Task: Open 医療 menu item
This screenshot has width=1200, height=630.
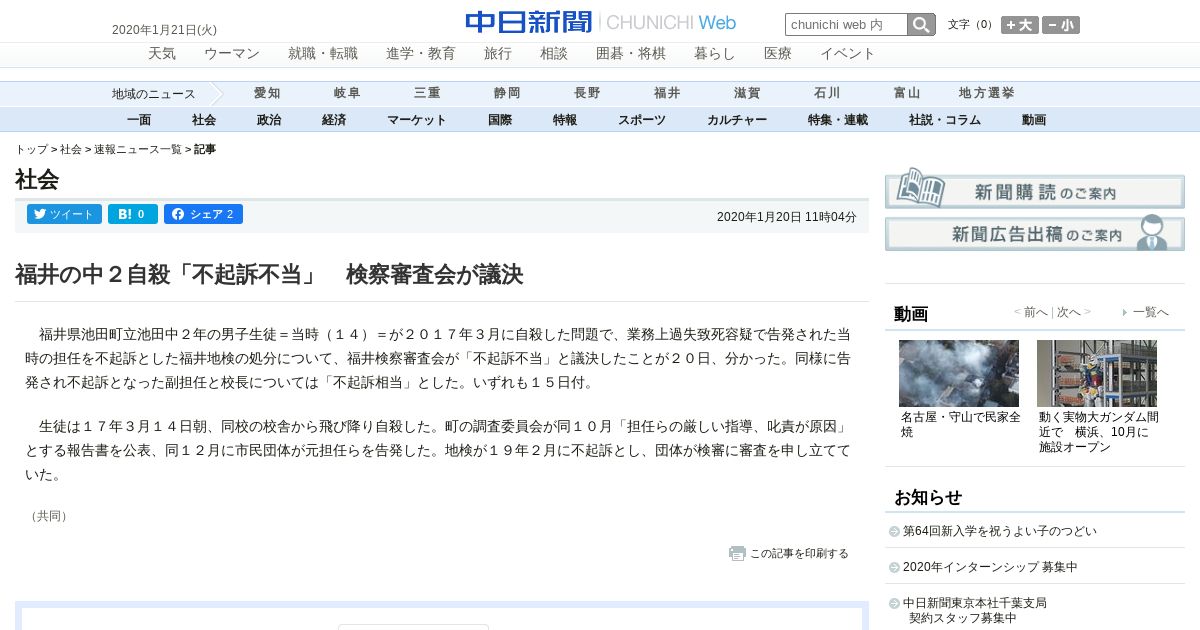Action: point(778,54)
